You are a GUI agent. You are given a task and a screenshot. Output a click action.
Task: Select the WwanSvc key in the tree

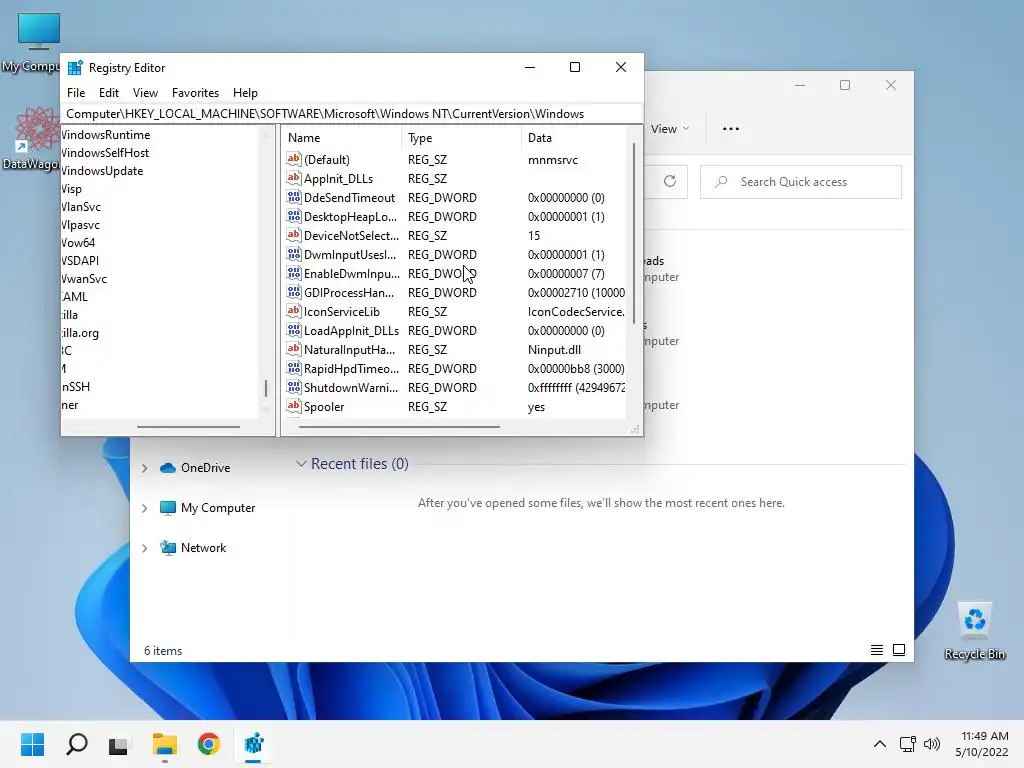pyautogui.click(x=84, y=278)
